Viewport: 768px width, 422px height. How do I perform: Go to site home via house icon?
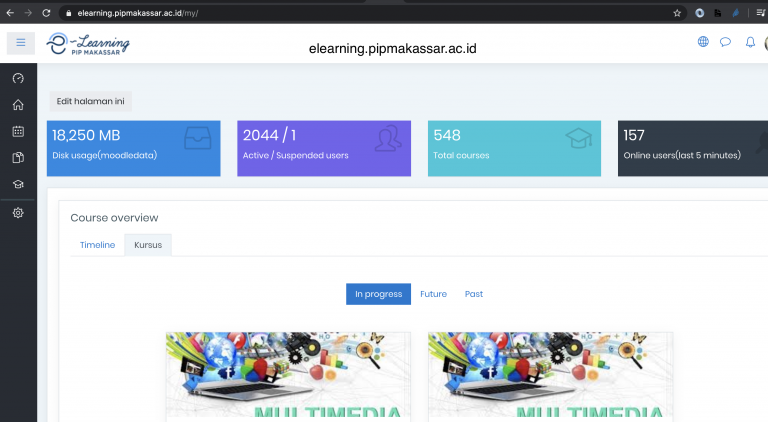(18, 105)
